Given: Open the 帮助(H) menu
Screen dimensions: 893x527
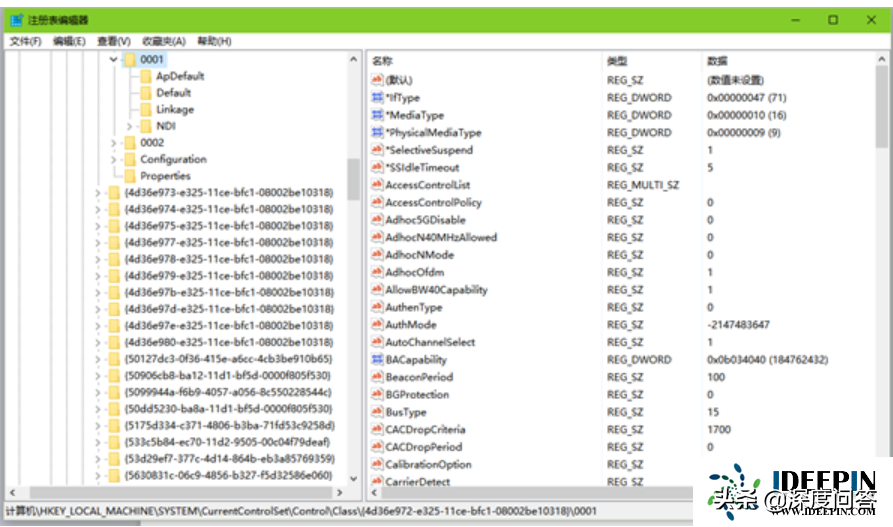Looking at the screenshot, I should [214, 41].
